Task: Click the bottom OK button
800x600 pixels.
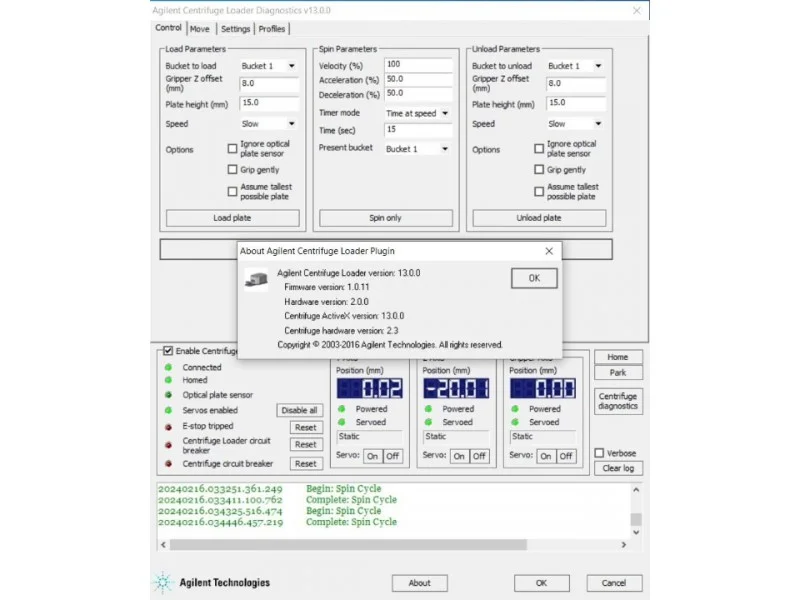Action: pos(541,583)
